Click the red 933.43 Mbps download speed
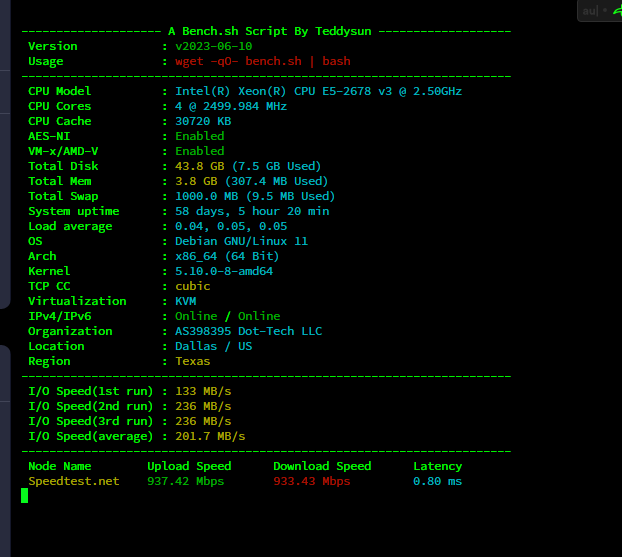 tap(312, 481)
